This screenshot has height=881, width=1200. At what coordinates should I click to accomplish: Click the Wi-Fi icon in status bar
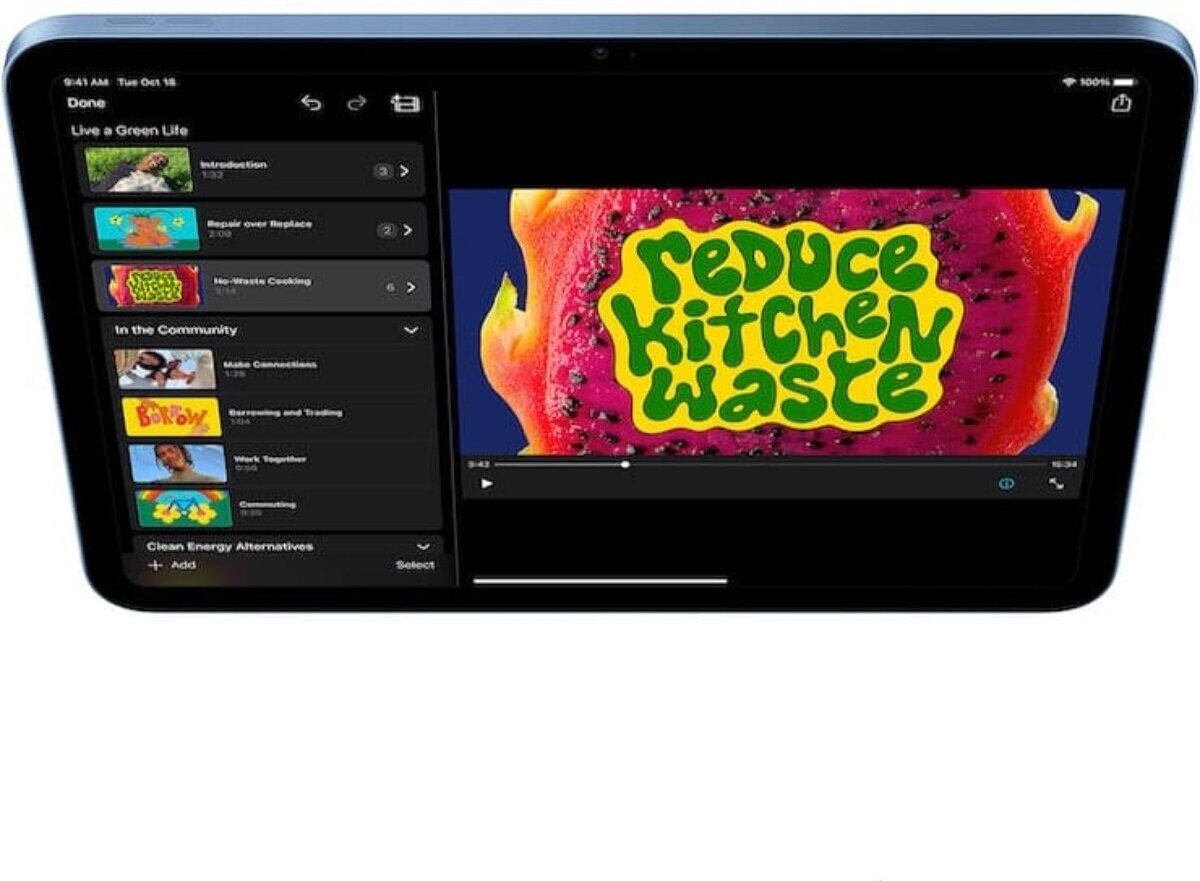(1069, 81)
